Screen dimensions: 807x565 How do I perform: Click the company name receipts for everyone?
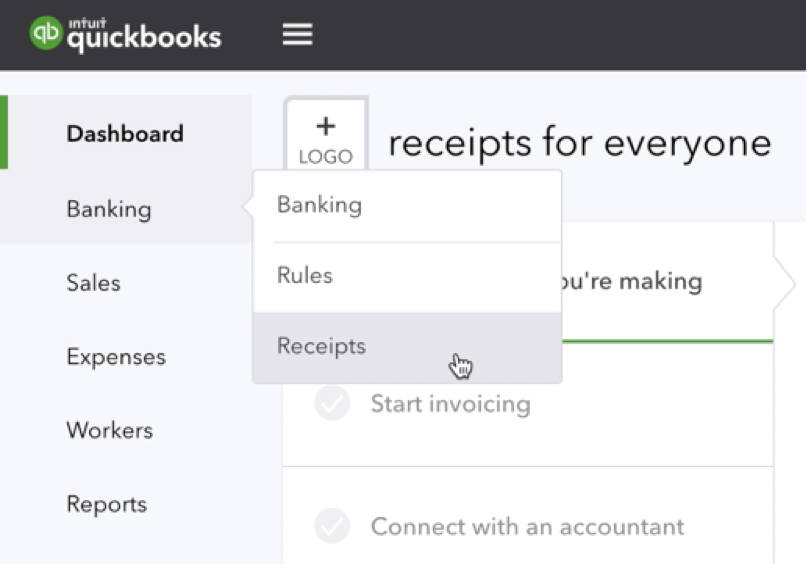coord(579,143)
